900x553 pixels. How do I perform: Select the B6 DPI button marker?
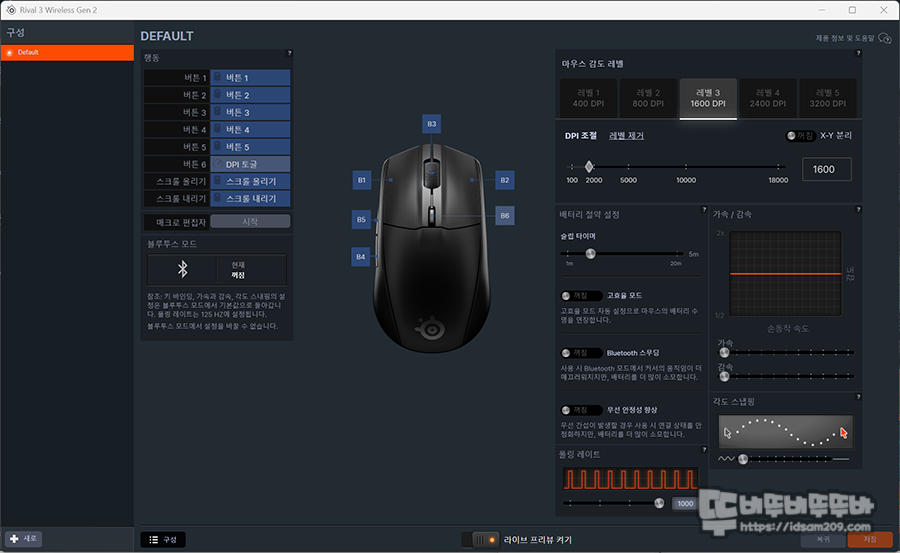tap(505, 216)
